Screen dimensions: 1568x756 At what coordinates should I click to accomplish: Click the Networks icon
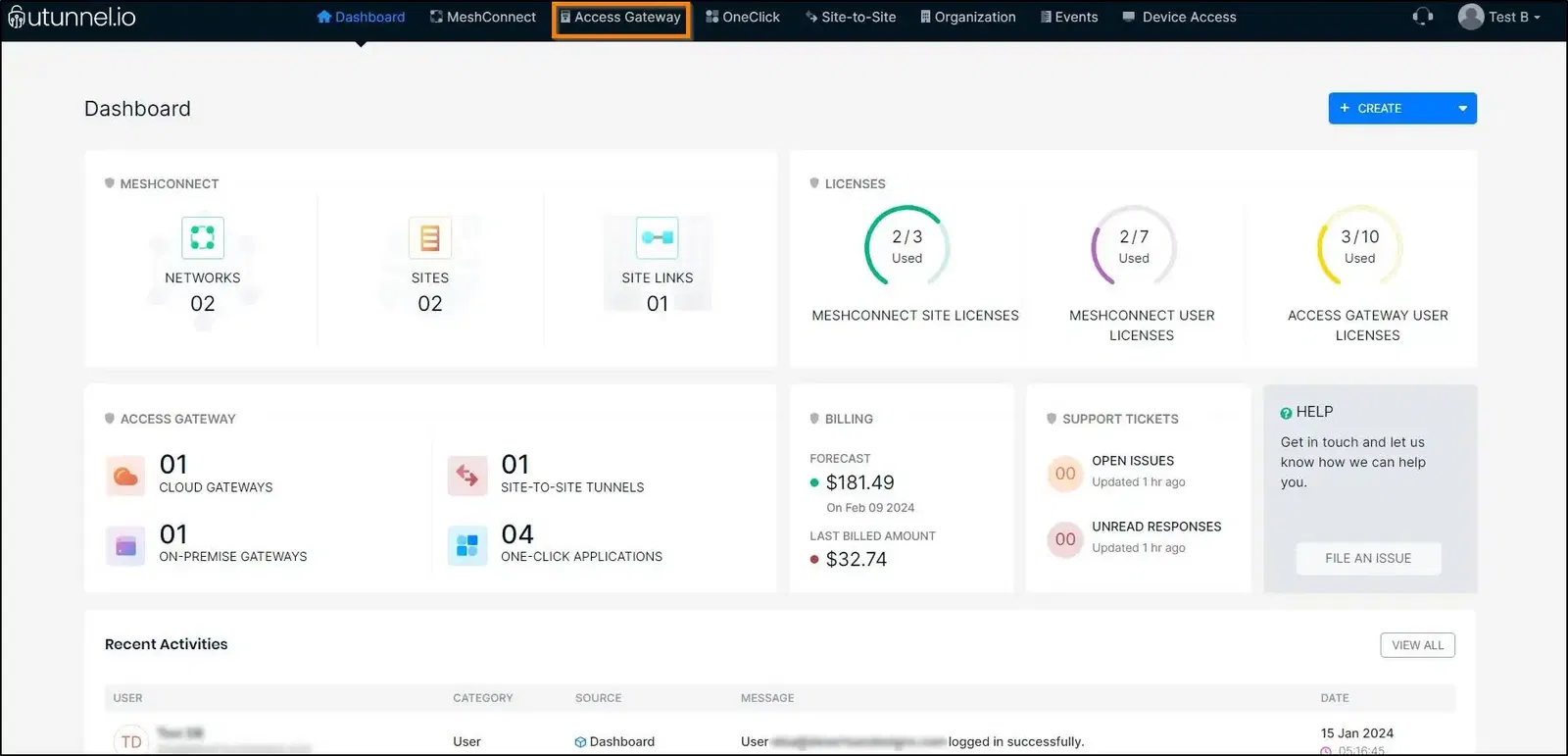click(x=203, y=237)
